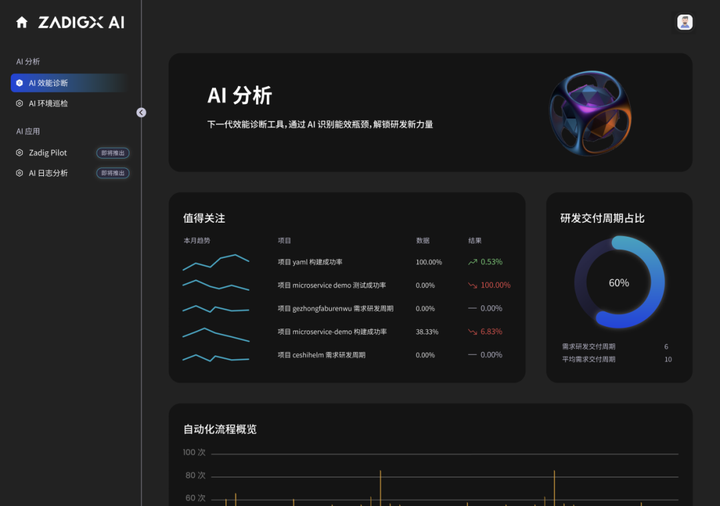Open the user avatar at top right
This screenshot has width=720, height=506.
click(685, 22)
